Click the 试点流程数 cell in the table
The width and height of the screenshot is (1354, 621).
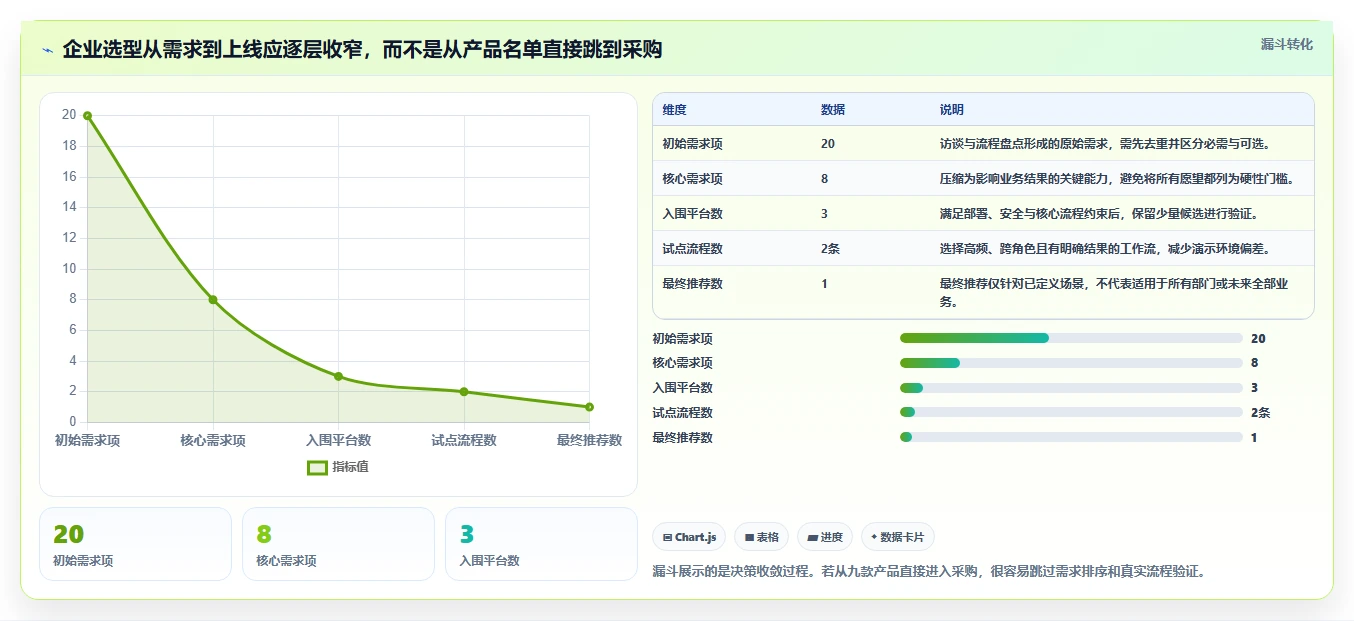tap(692, 249)
